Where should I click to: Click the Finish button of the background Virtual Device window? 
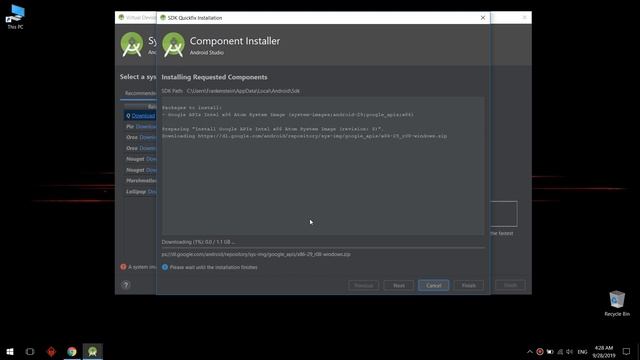tap(510, 285)
